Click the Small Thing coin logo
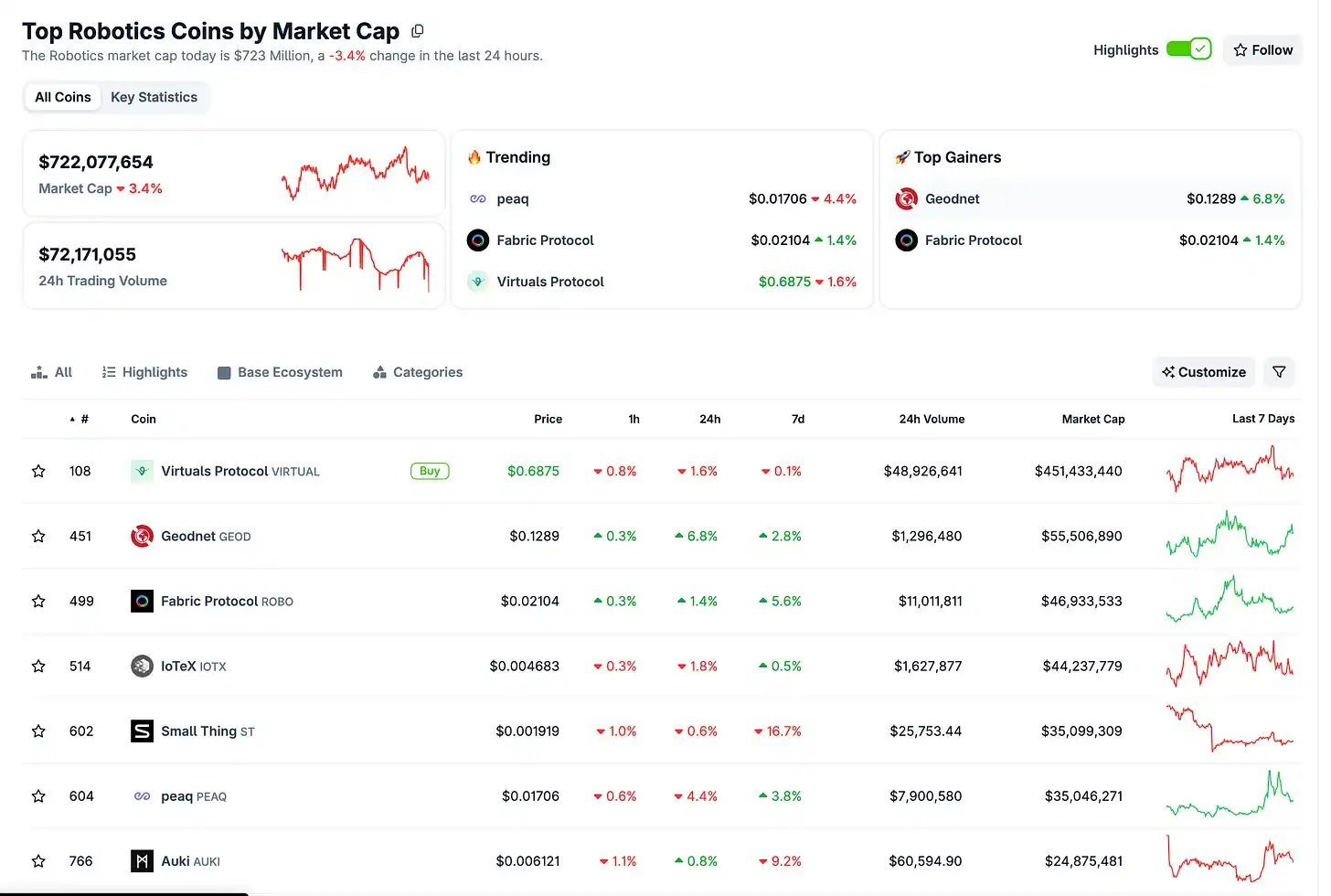The image size is (1331, 896). point(142,731)
